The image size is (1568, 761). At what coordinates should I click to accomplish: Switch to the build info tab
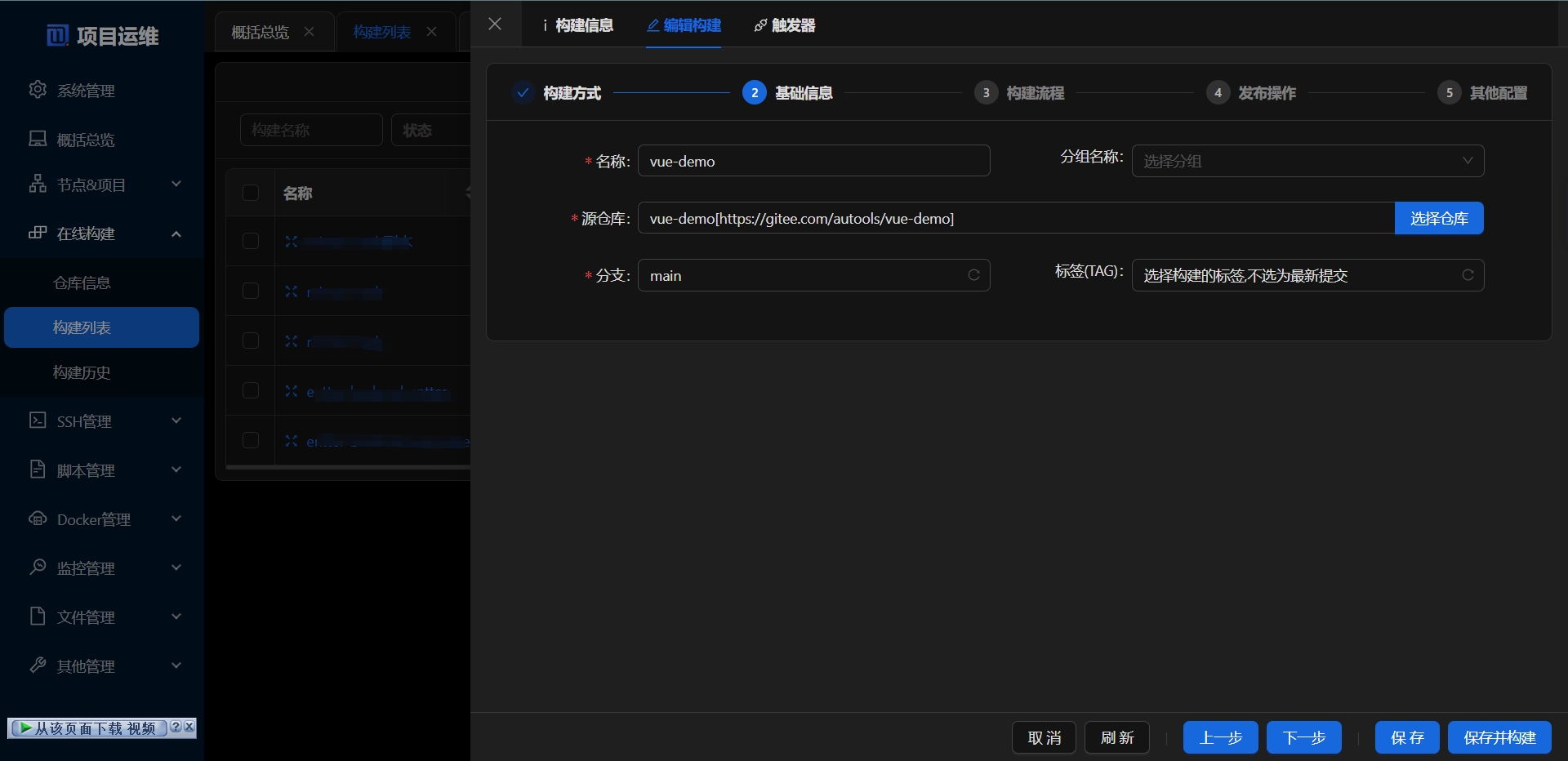click(578, 25)
